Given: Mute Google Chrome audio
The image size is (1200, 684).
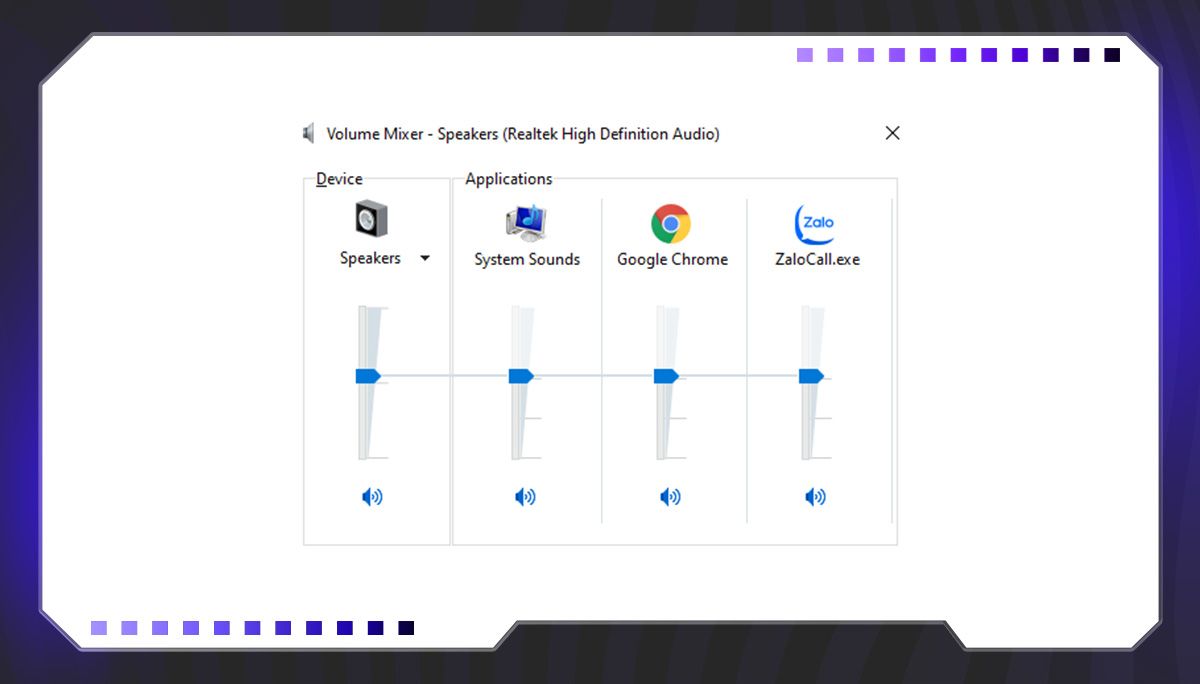Looking at the screenshot, I should coord(672,496).
